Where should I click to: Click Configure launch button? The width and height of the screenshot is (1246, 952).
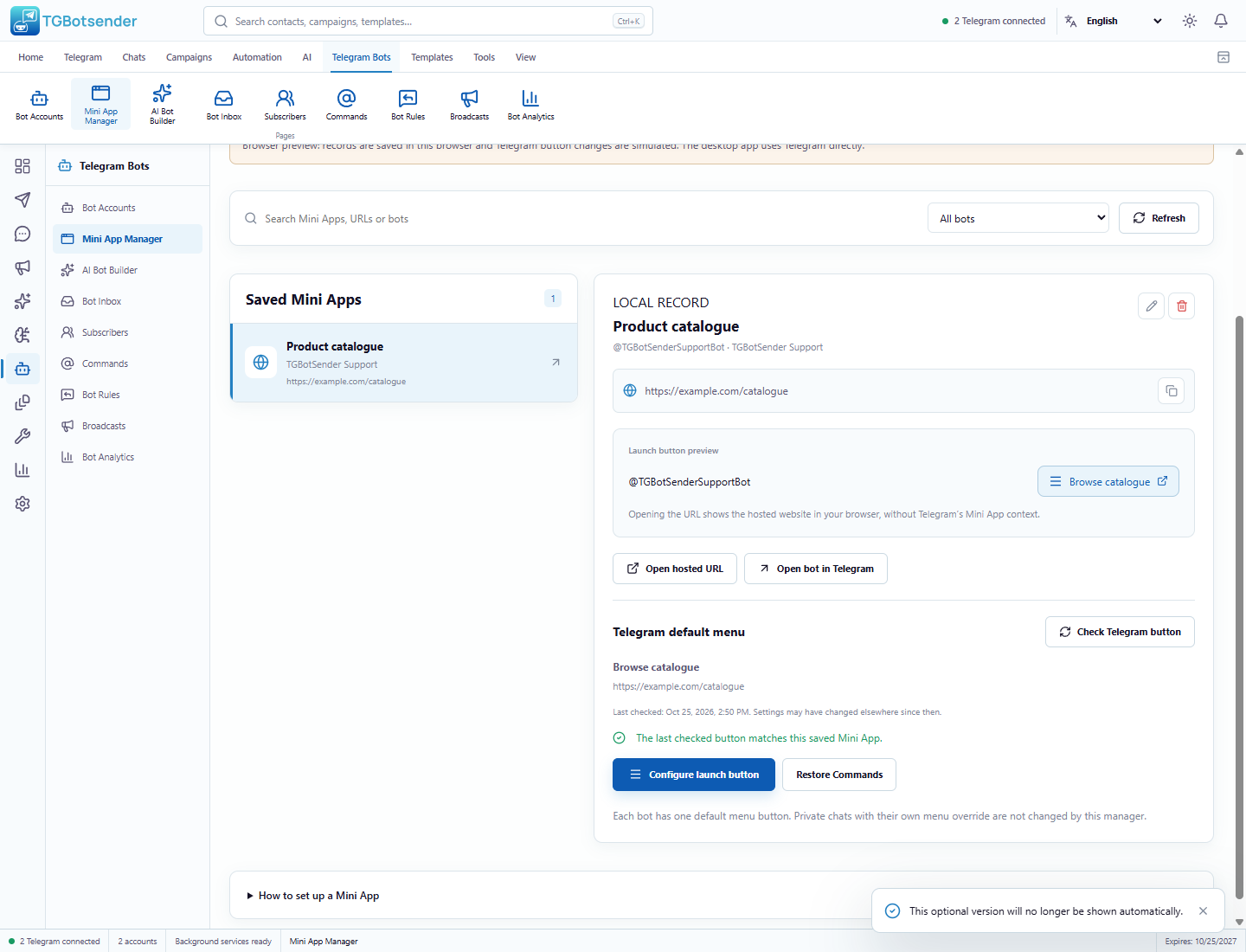[x=694, y=775]
